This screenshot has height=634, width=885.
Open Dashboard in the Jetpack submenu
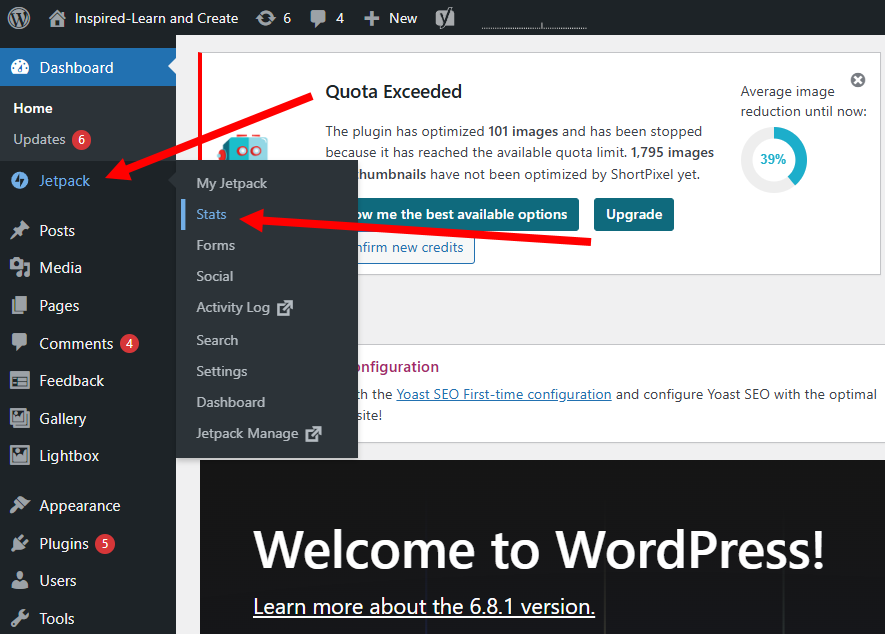(x=231, y=403)
